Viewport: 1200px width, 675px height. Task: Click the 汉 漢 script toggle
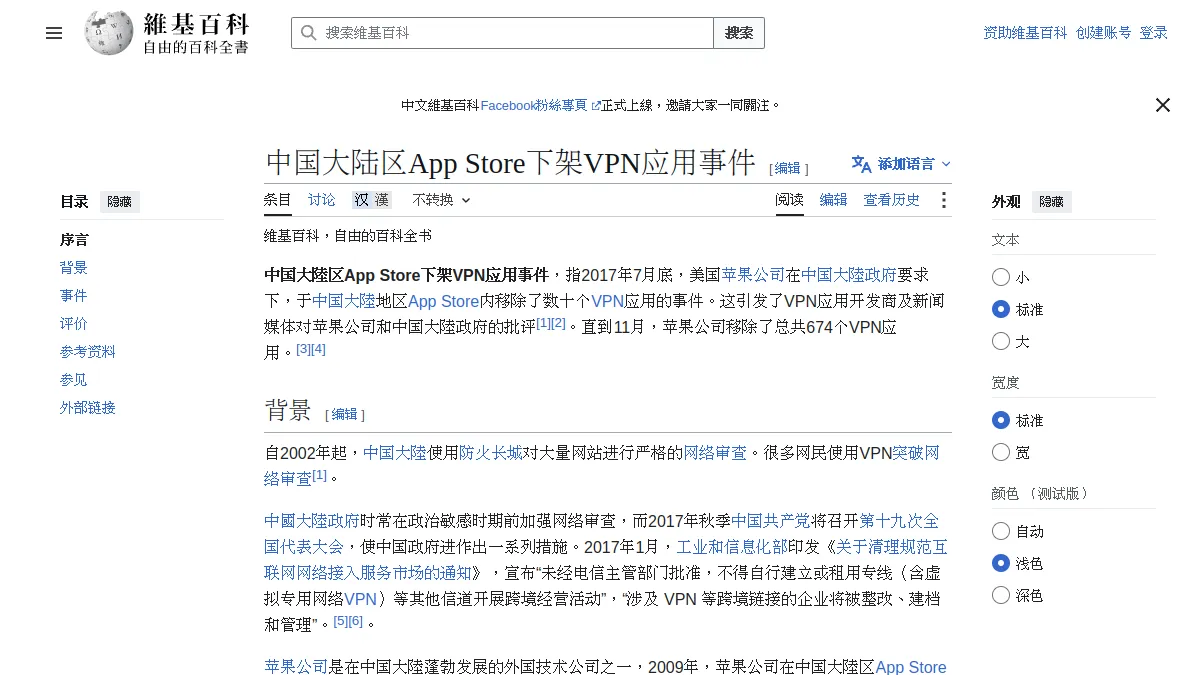click(x=371, y=200)
